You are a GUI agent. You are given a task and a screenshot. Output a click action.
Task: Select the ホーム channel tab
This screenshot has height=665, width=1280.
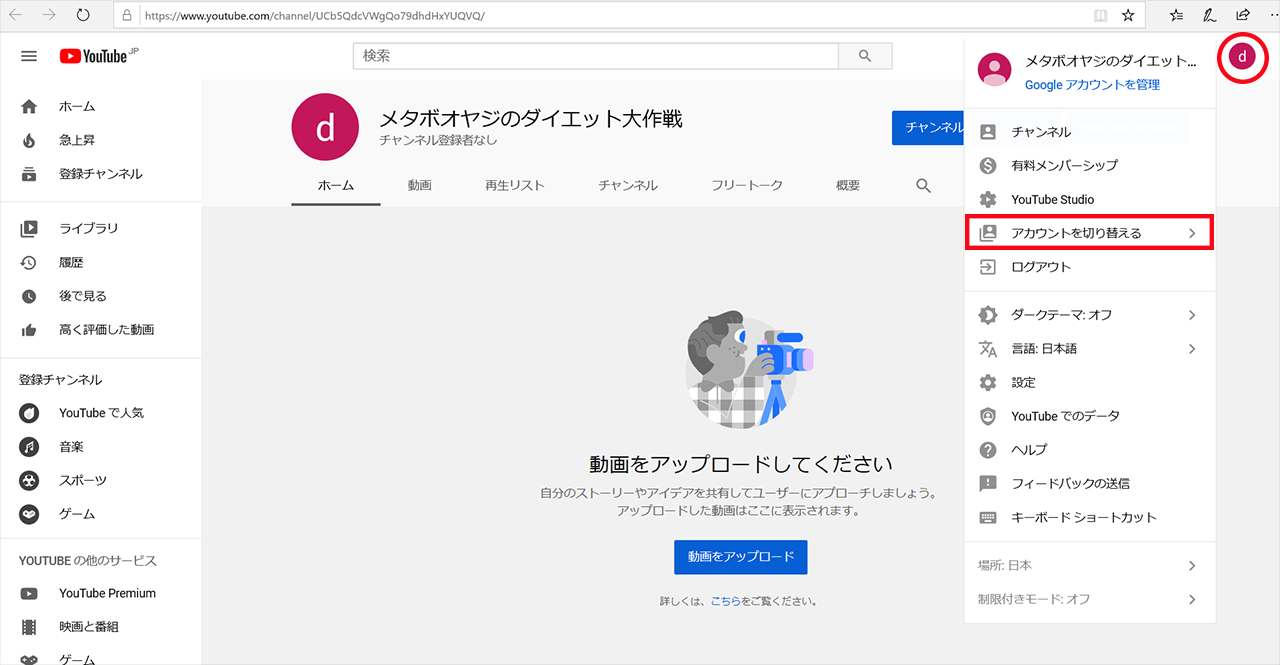pos(336,185)
